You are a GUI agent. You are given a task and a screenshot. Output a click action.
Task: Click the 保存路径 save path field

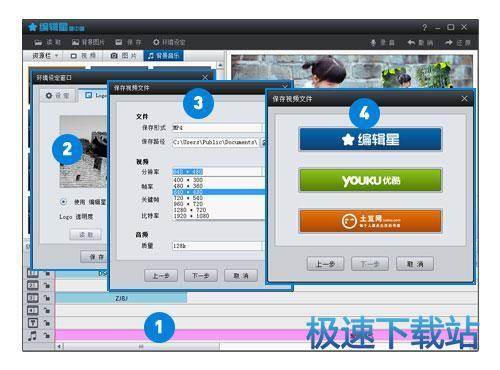pos(215,142)
